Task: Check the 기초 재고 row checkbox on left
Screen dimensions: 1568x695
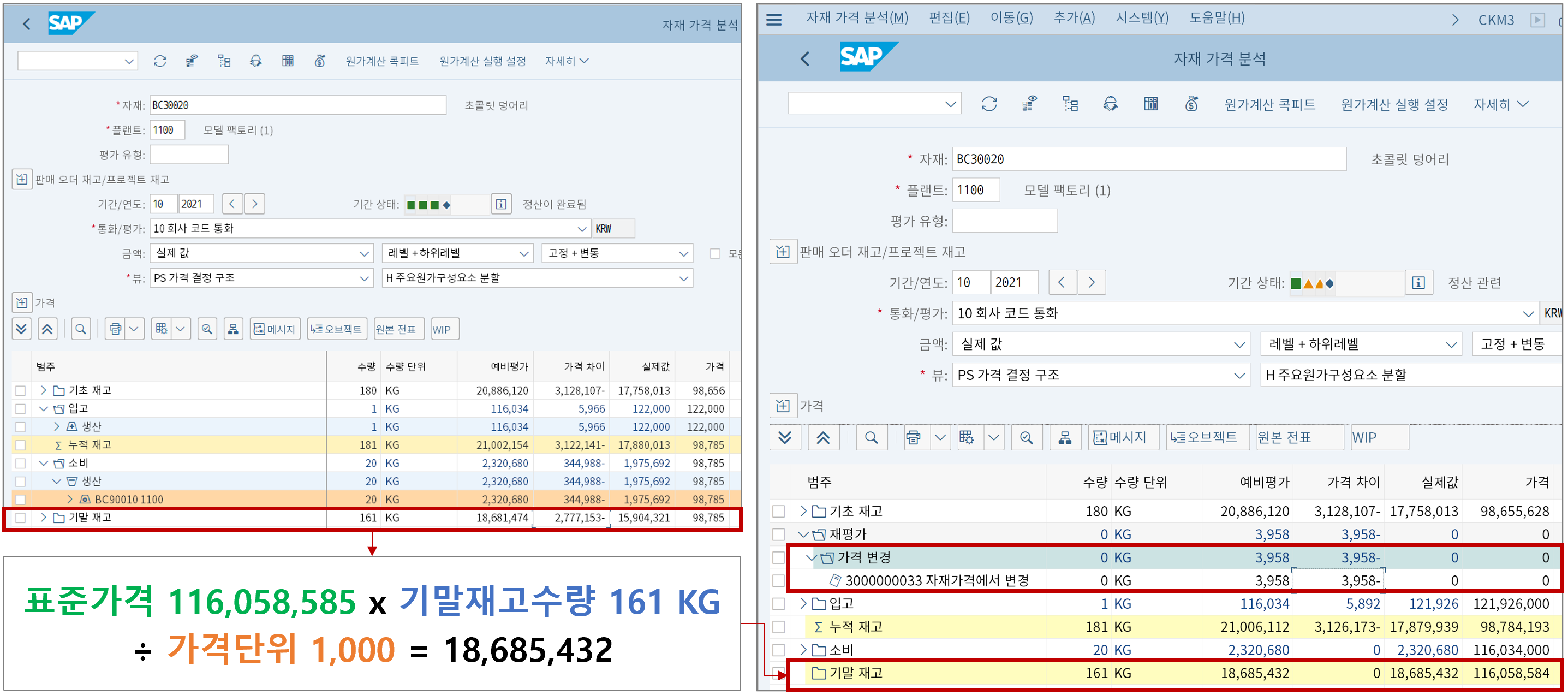Action: coord(21,390)
